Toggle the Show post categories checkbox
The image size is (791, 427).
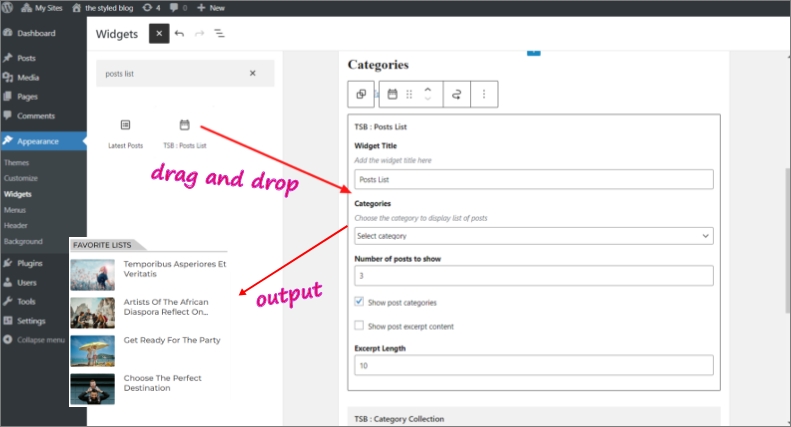coord(360,302)
